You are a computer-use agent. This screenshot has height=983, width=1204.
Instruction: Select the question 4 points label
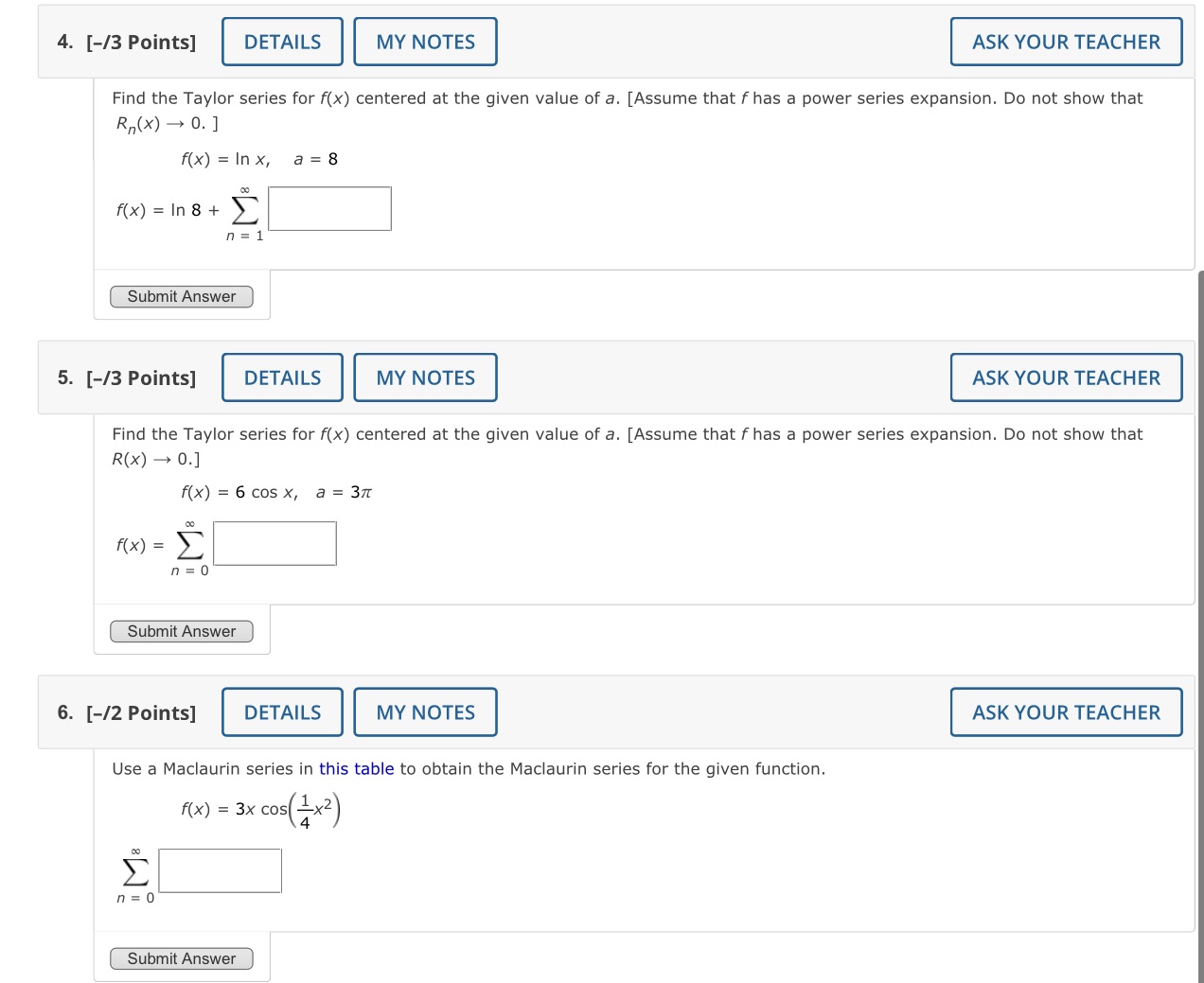click(139, 42)
